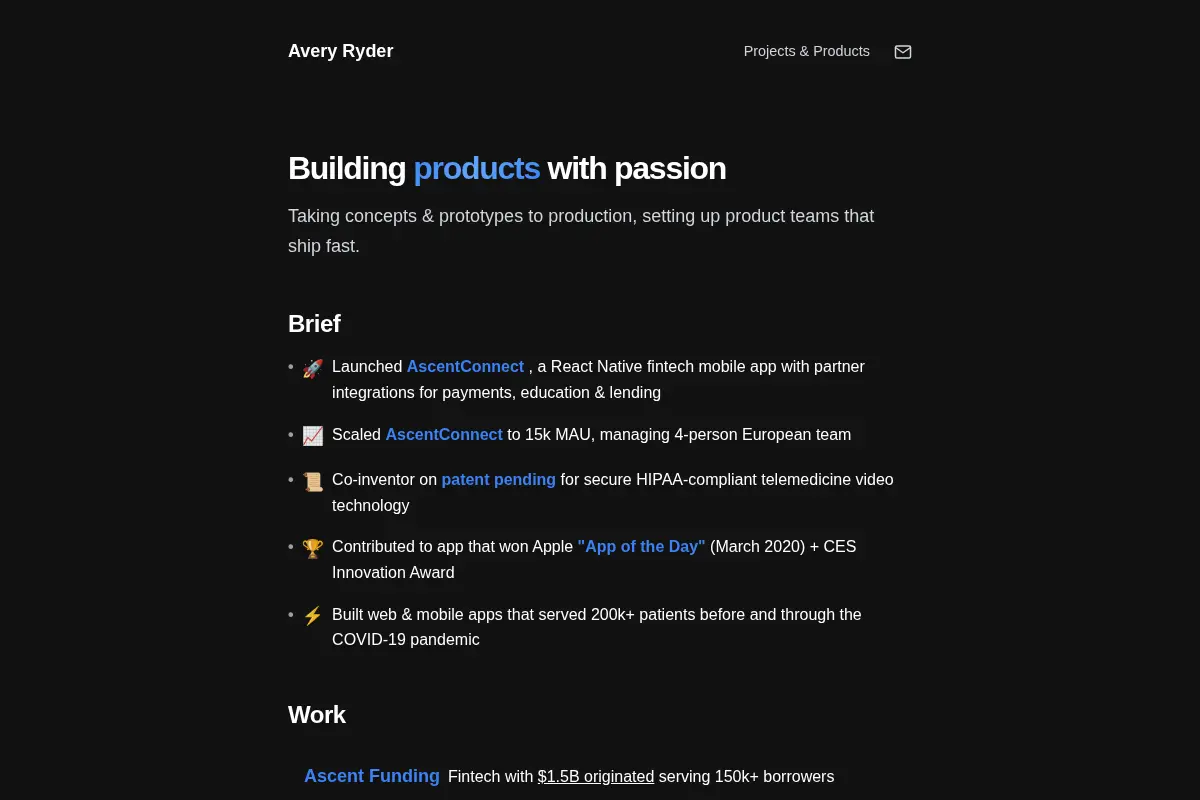
Task: Click the Brief section heading
Action: click(314, 324)
